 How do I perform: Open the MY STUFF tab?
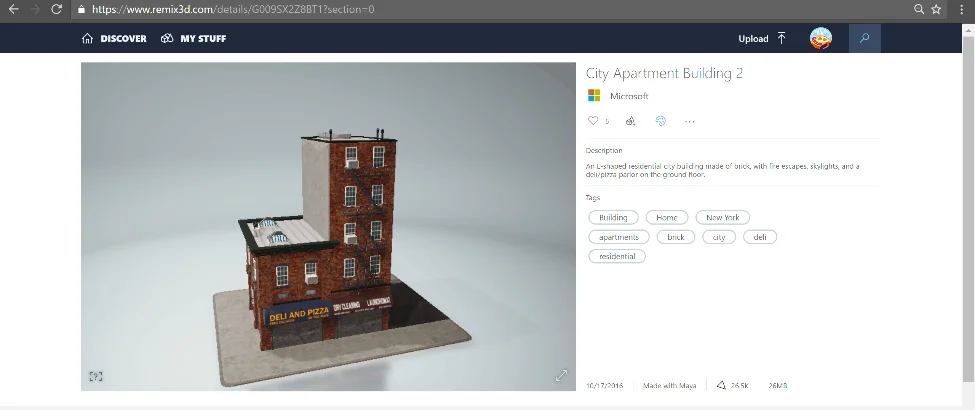[203, 39]
